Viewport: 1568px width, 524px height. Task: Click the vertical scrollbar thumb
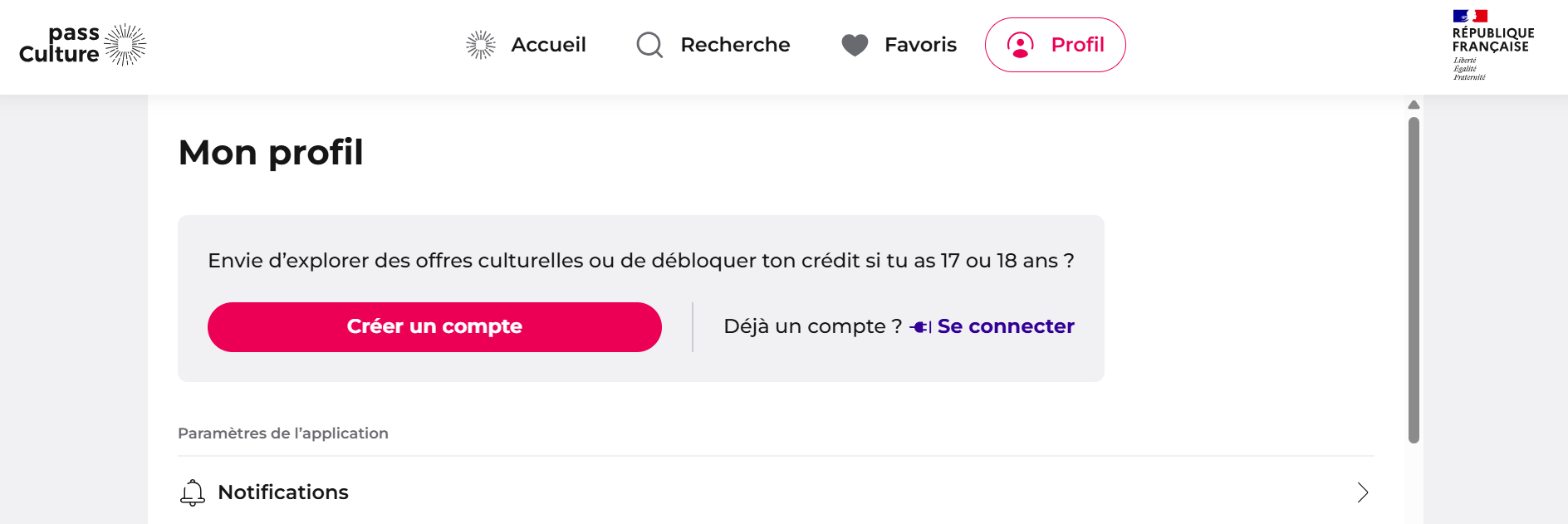pos(1414,280)
